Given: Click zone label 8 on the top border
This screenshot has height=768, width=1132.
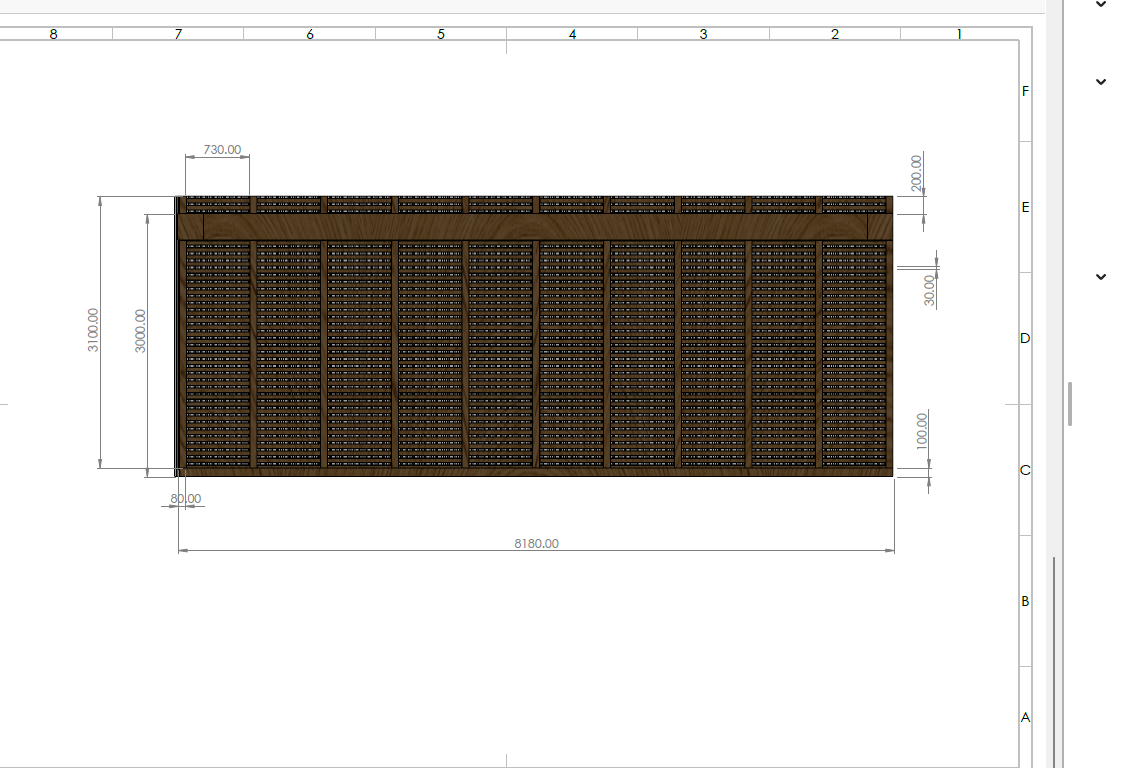Looking at the screenshot, I should click(x=53, y=34).
